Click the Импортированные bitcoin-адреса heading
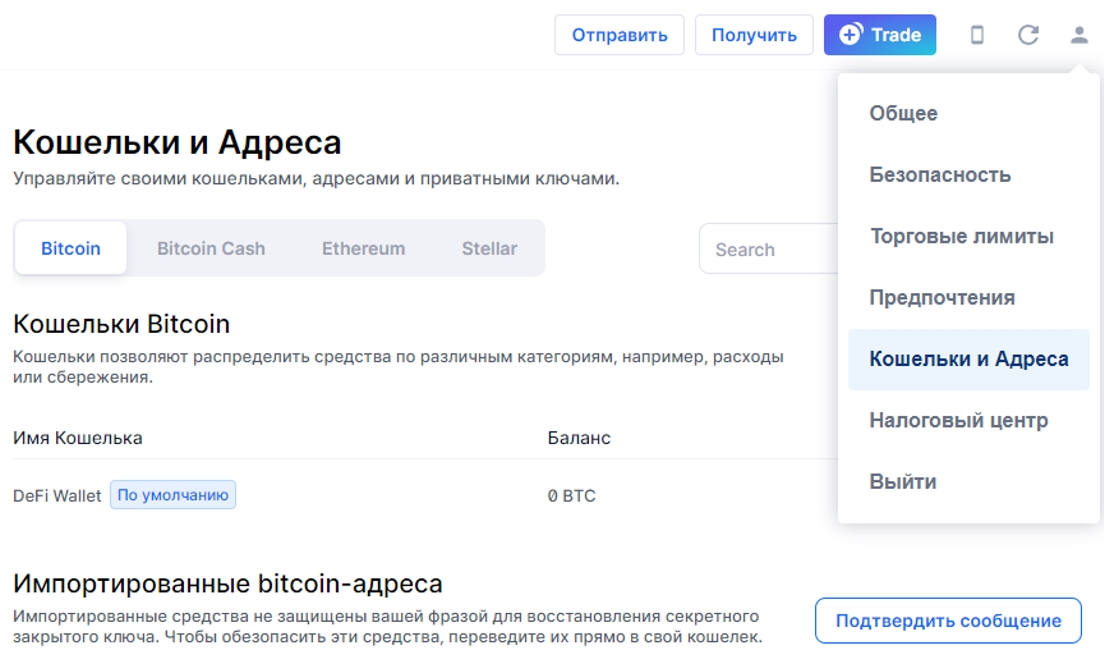The width and height of the screenshot is (1104, 656). pos(227,584)
